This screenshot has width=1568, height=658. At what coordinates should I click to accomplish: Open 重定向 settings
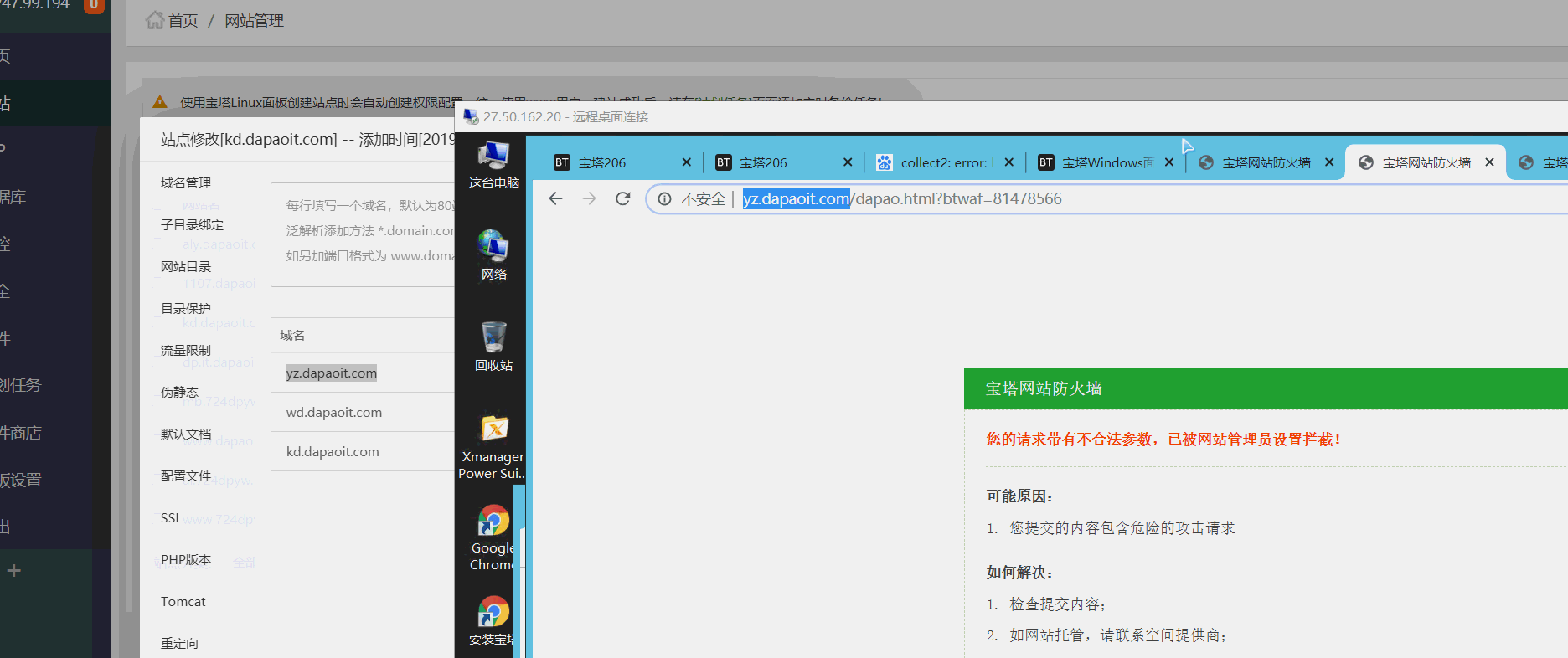pos(179,643)
